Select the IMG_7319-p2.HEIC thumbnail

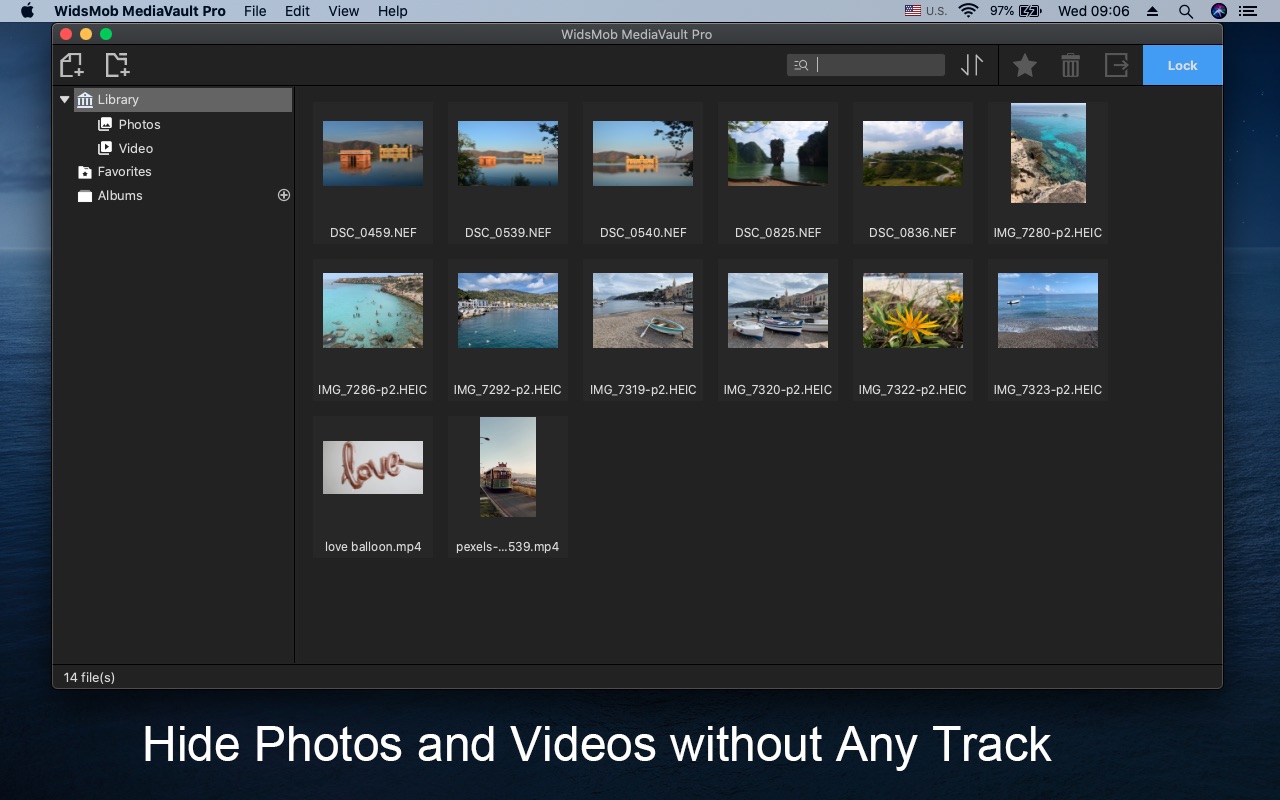tap(643, 310)
